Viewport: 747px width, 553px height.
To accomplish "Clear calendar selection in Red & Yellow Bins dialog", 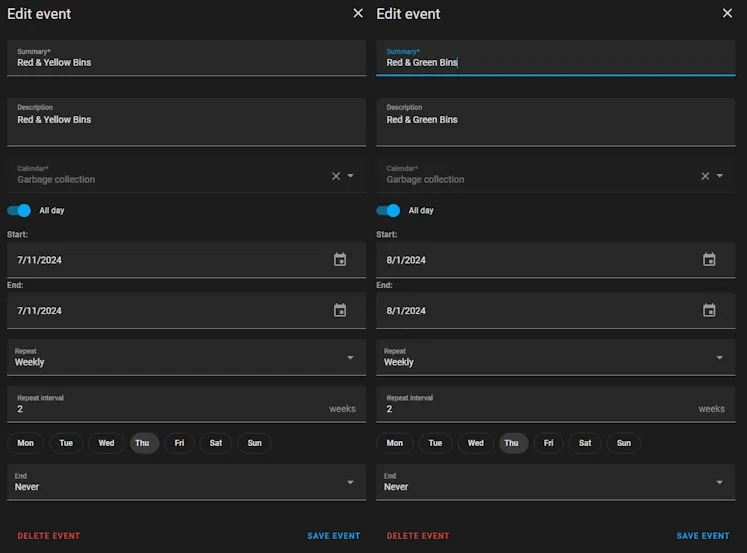I will pos(336,176).
